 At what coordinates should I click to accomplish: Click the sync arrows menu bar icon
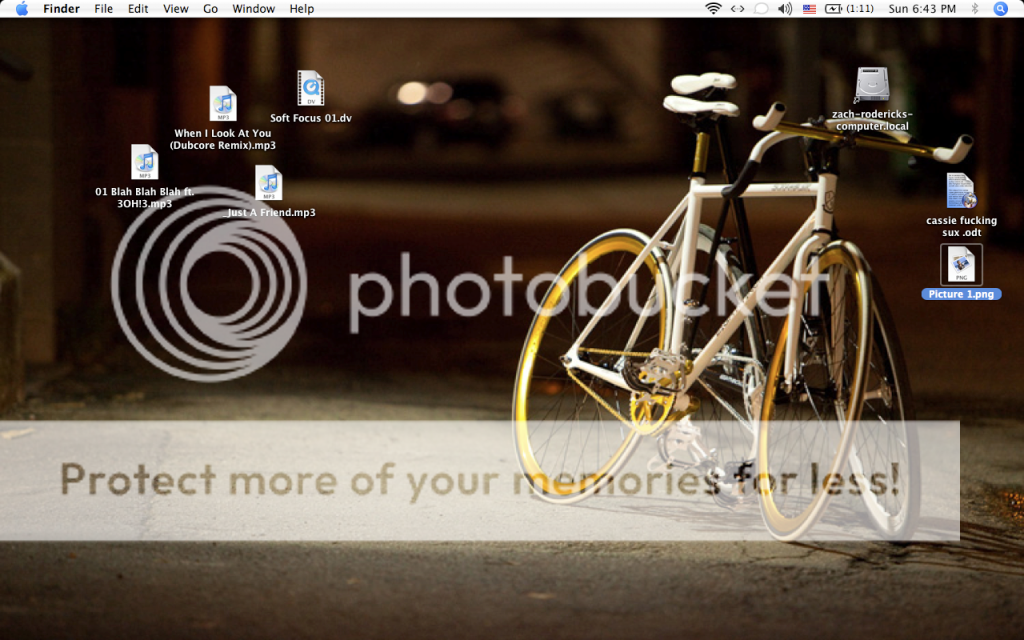point(738,9)
